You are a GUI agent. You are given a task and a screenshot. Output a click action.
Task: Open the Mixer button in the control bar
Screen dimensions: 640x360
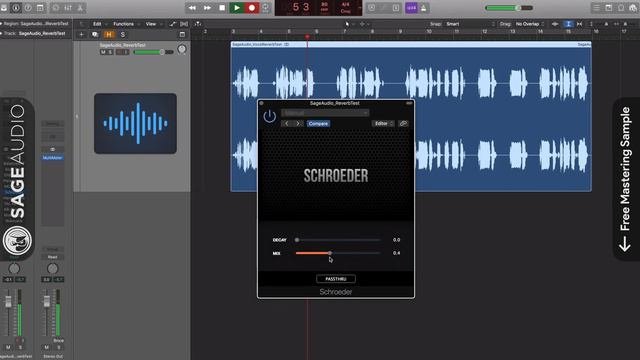pos(68,8)
